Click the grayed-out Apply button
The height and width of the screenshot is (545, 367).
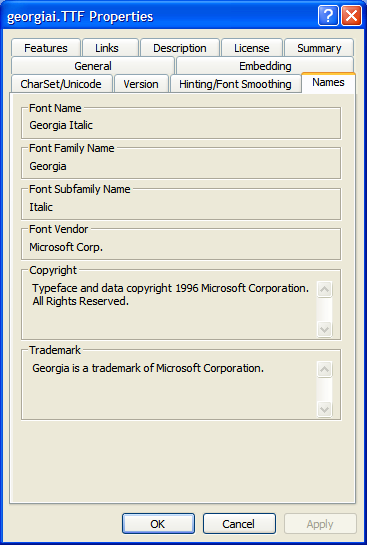click(x=320, y=523)
